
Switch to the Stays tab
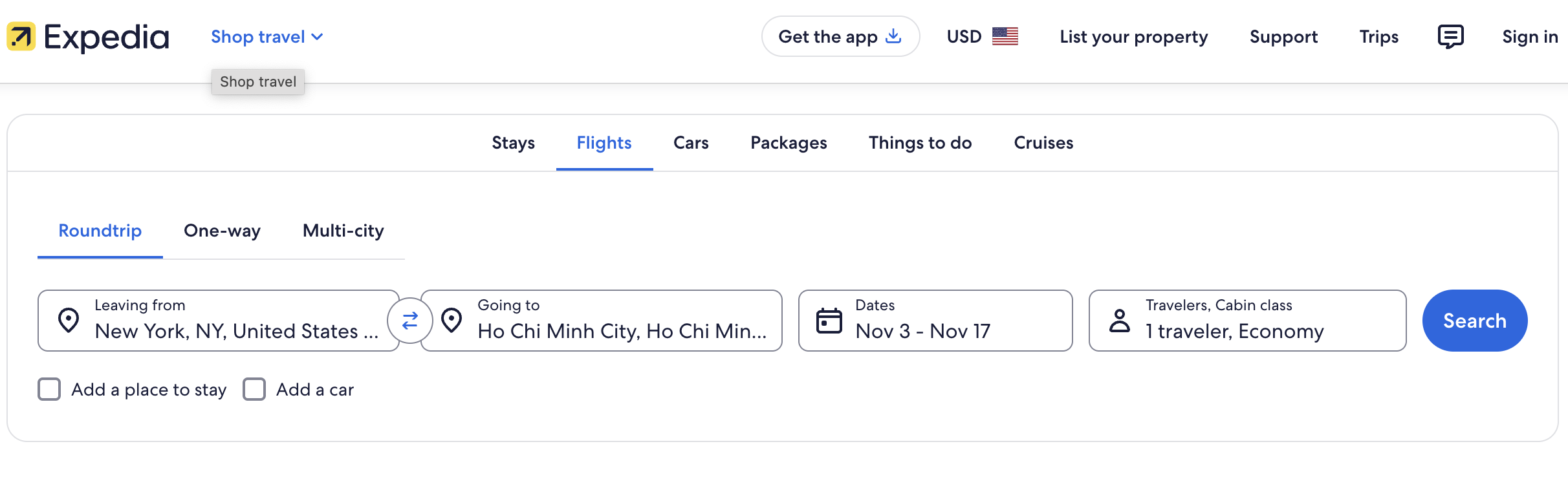pyautogui.click(x=513, y=143)
